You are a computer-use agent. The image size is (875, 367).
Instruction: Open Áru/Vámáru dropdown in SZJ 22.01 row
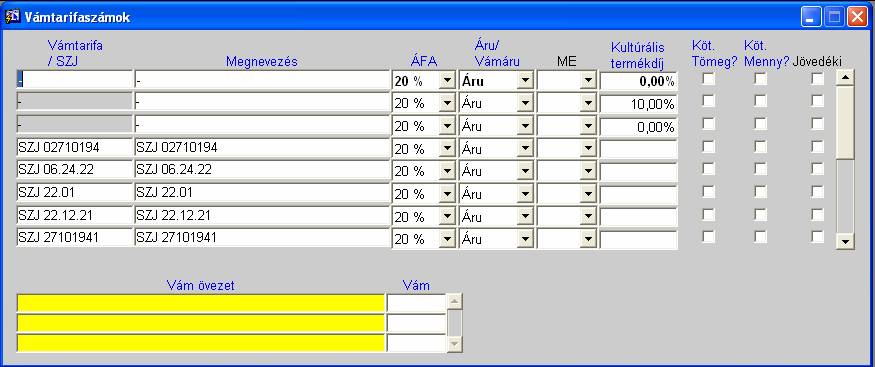click(525, 194)
